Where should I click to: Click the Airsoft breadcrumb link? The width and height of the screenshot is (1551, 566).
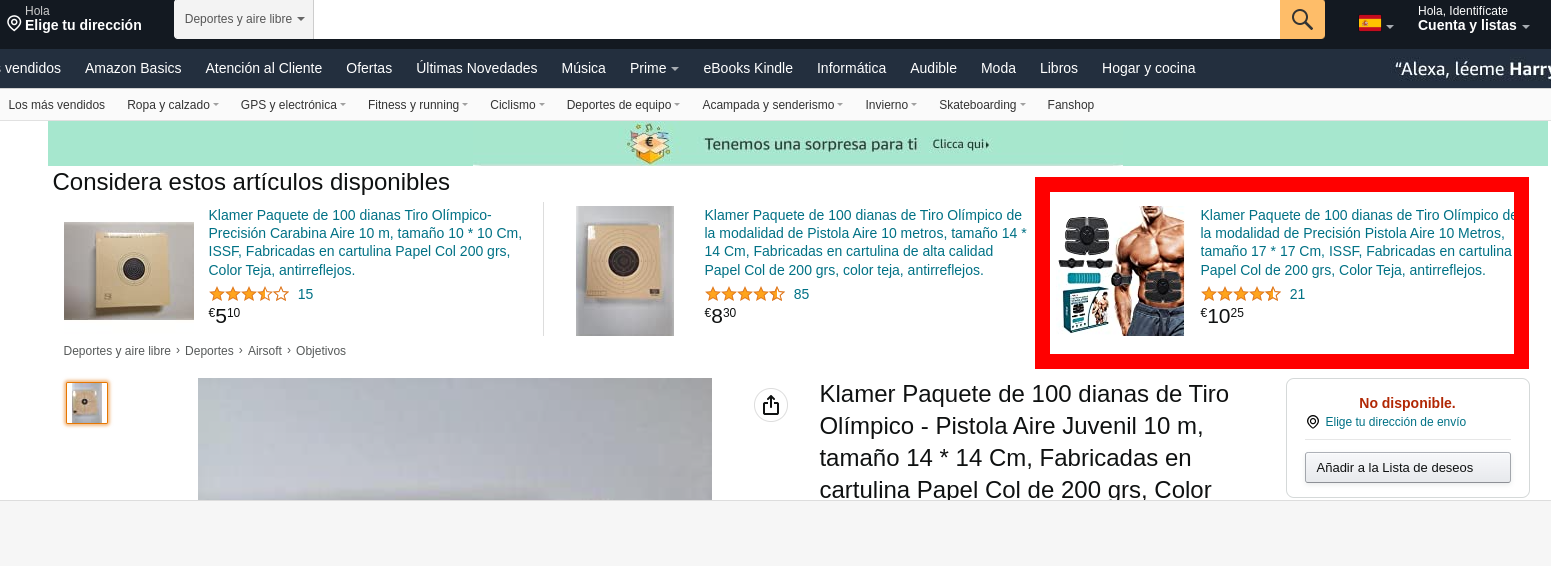tap(265, 351)
